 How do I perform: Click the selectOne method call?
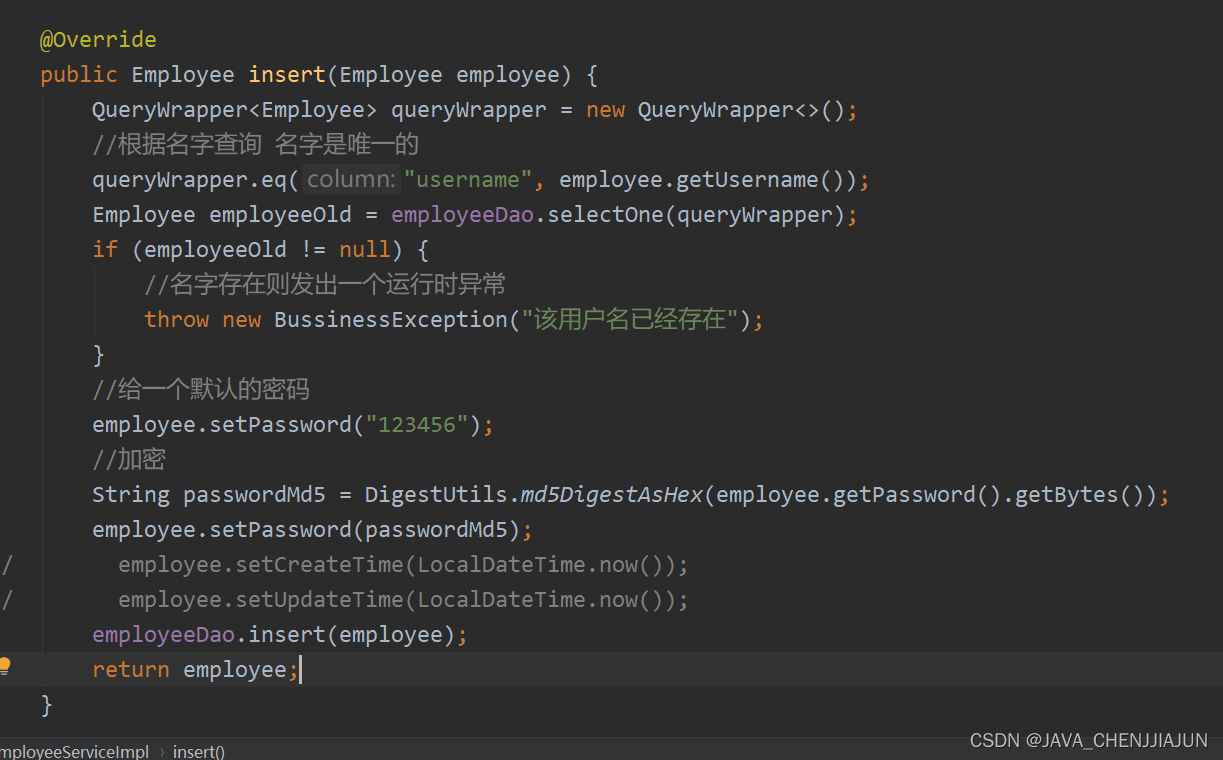coord(606,215)
